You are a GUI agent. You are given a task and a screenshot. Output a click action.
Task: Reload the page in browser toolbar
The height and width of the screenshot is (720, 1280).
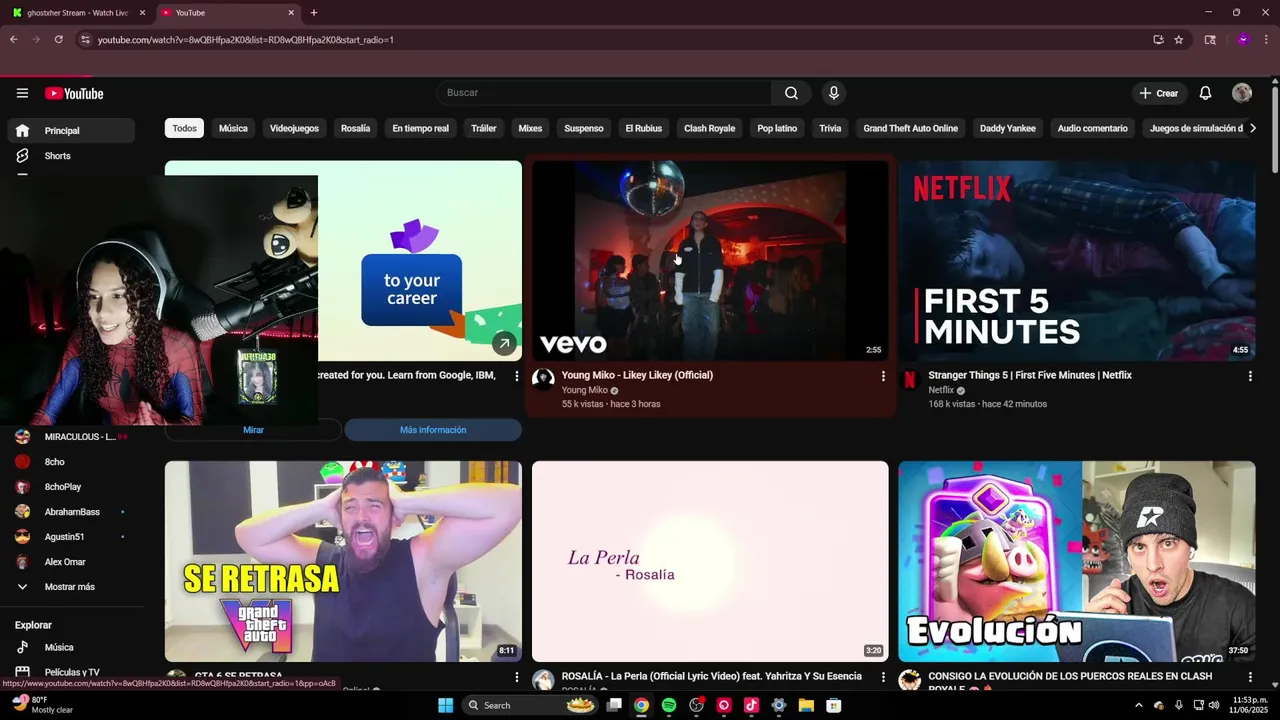point(59,40)
